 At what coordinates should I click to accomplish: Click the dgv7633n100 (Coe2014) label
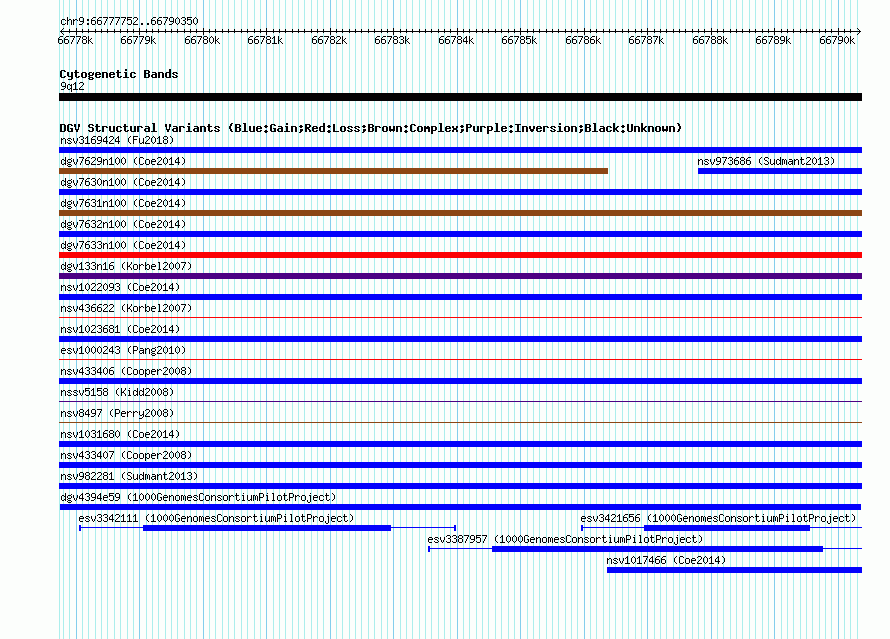[123, 245]
